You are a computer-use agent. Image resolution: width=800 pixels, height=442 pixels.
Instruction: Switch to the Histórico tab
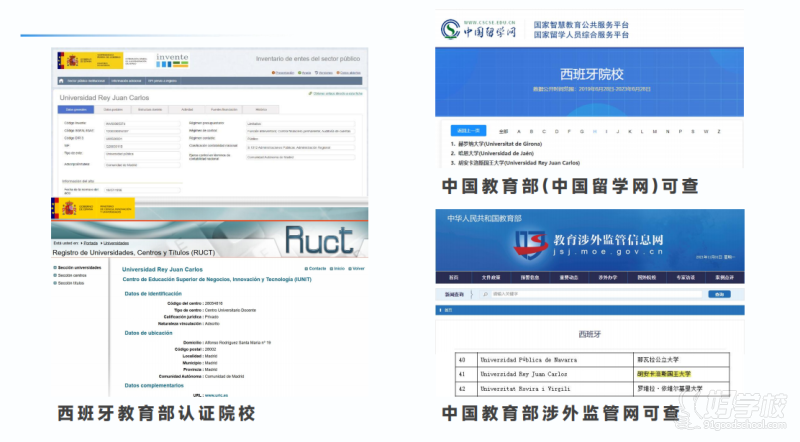tap(261, 108)
